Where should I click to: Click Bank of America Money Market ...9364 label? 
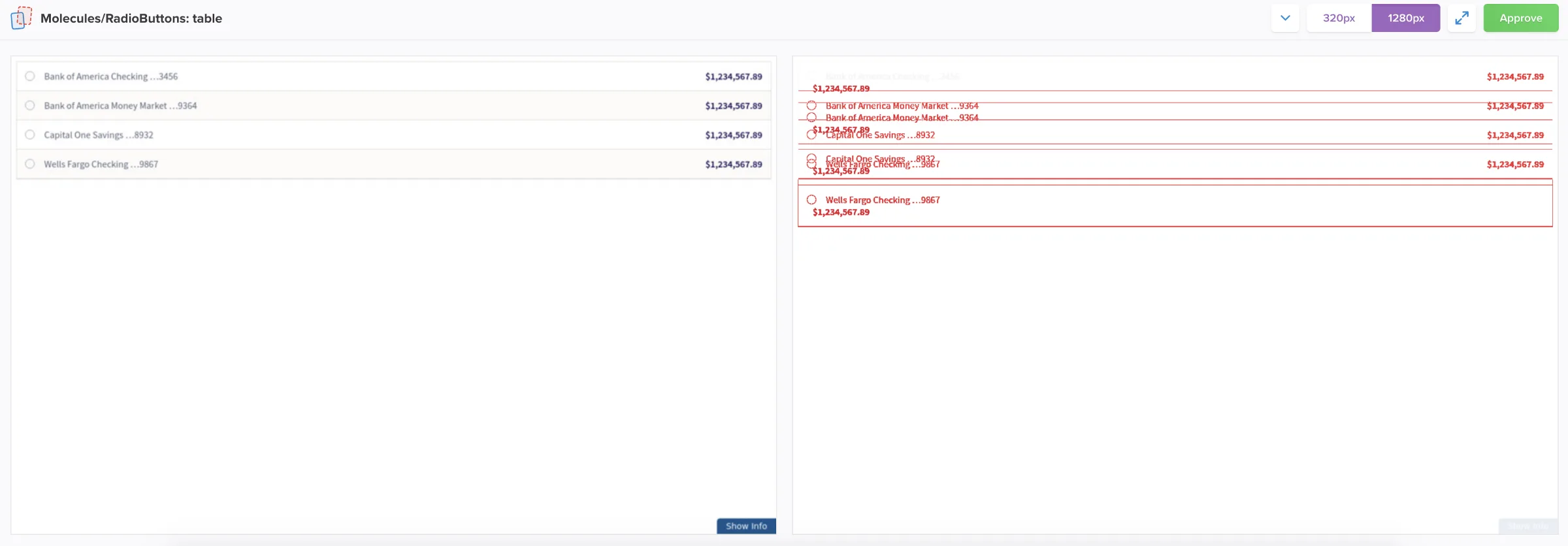coord(120,106)
